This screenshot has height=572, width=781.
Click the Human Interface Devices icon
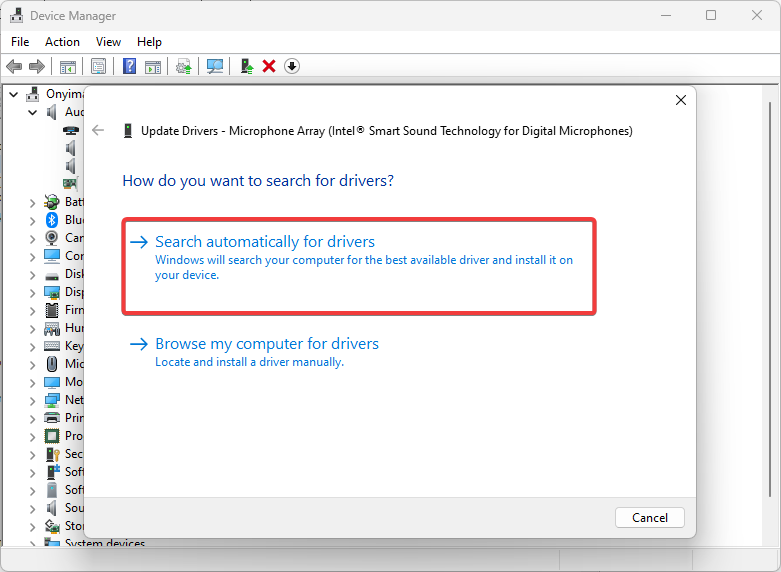52,328
